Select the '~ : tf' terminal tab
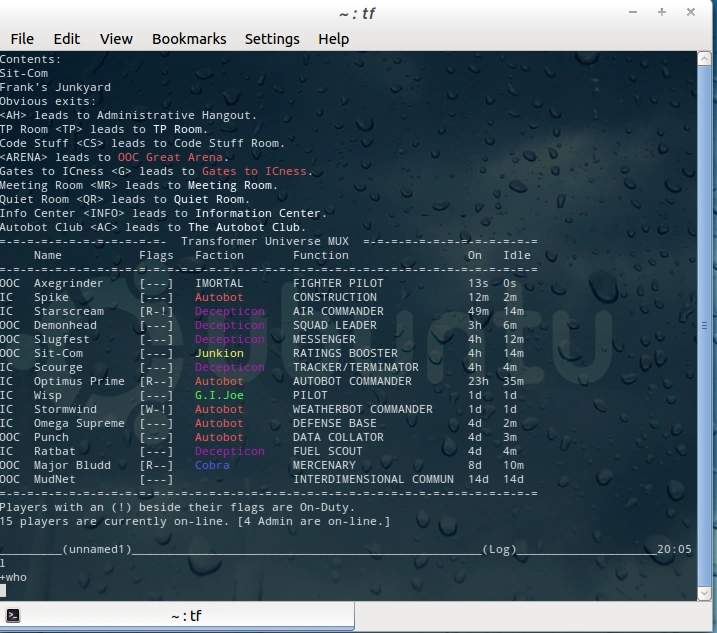The width and height of the screenshot is (717, 633). tap(177, 616)
